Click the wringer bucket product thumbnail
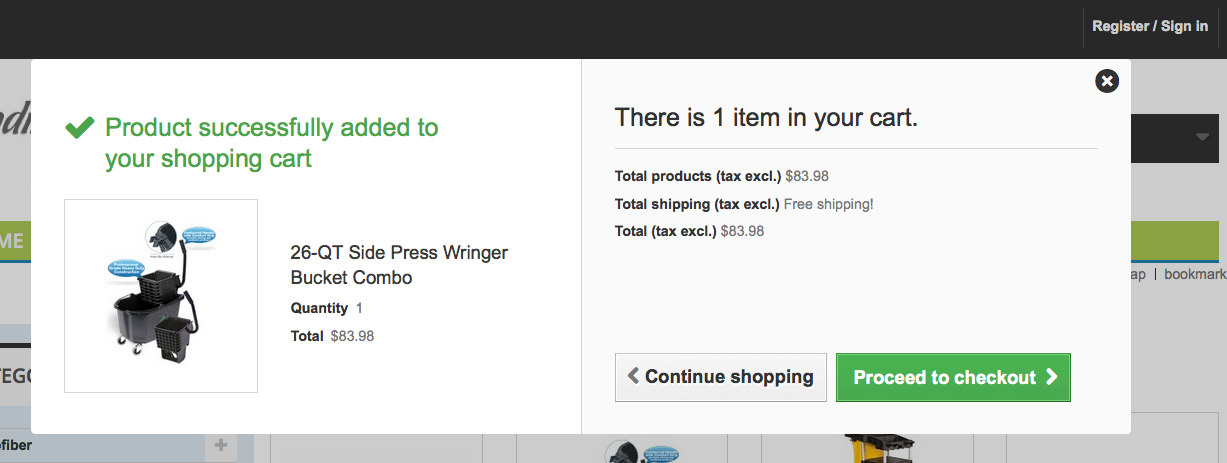Image resolution: width=1227 pixels, height=463 pixels. click(x=161, y=296)
